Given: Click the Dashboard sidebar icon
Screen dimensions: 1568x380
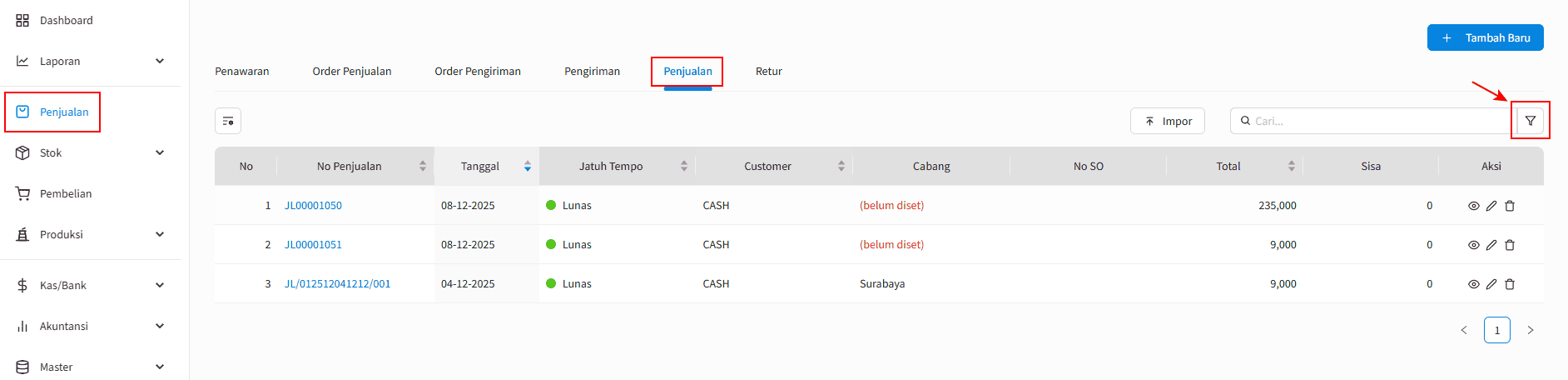Looking at the screenshot, I should pos(22,20).
